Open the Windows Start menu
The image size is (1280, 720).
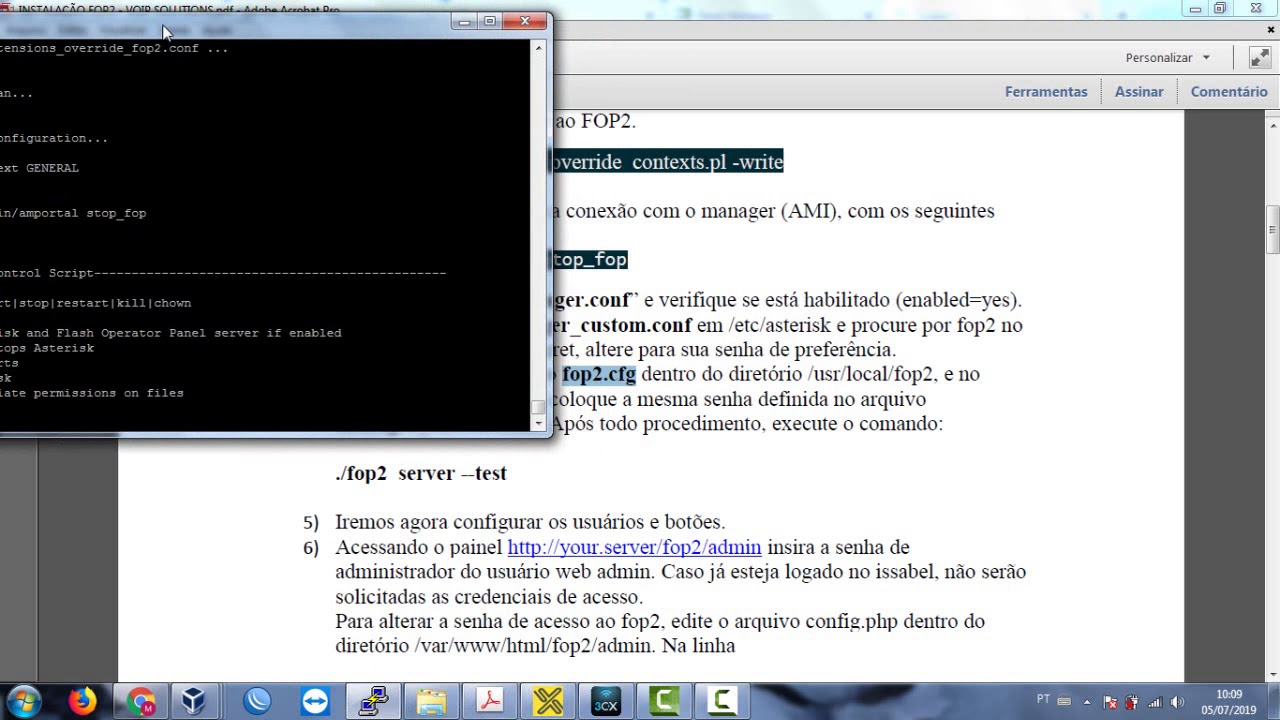pos(24,701)
